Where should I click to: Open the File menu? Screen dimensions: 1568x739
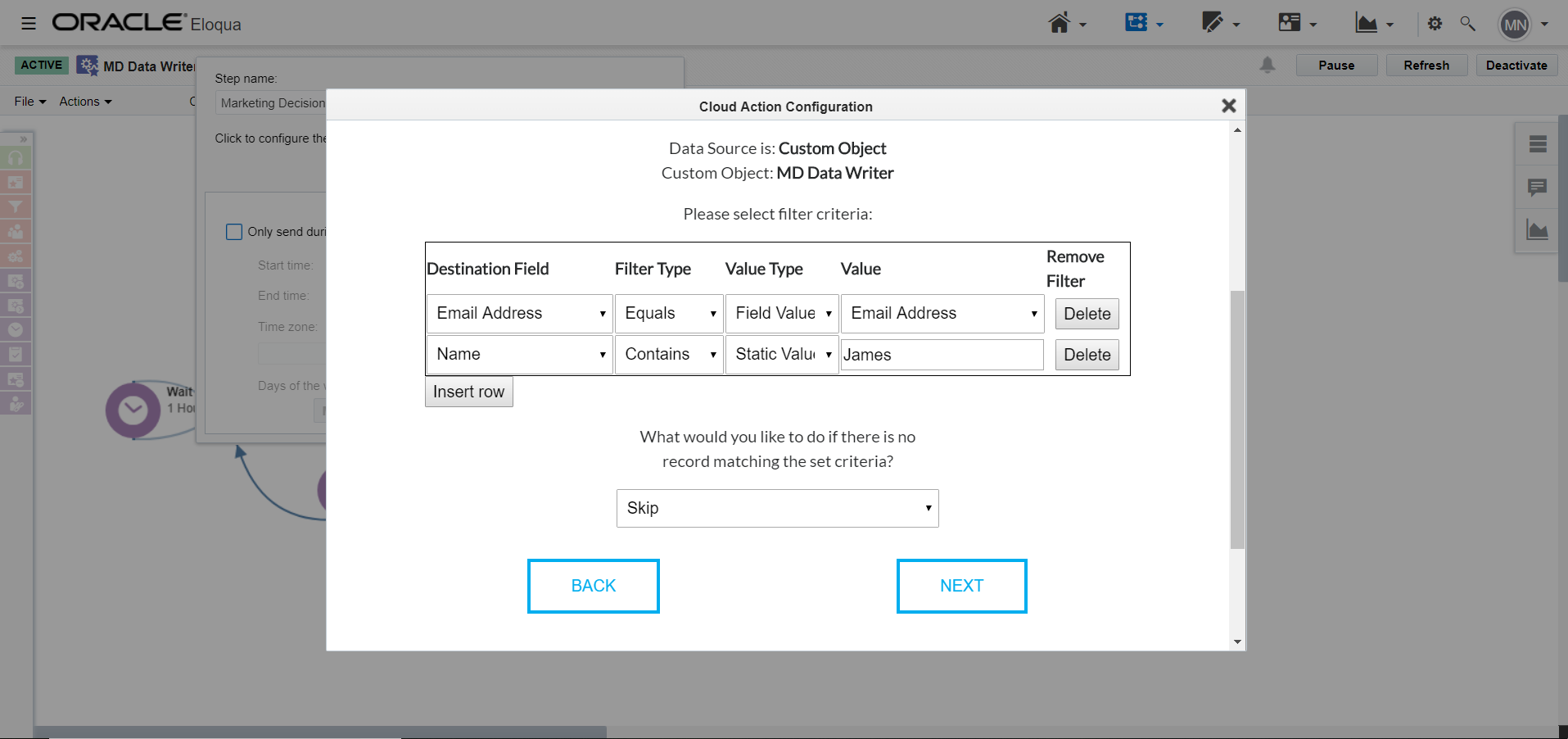30,102
